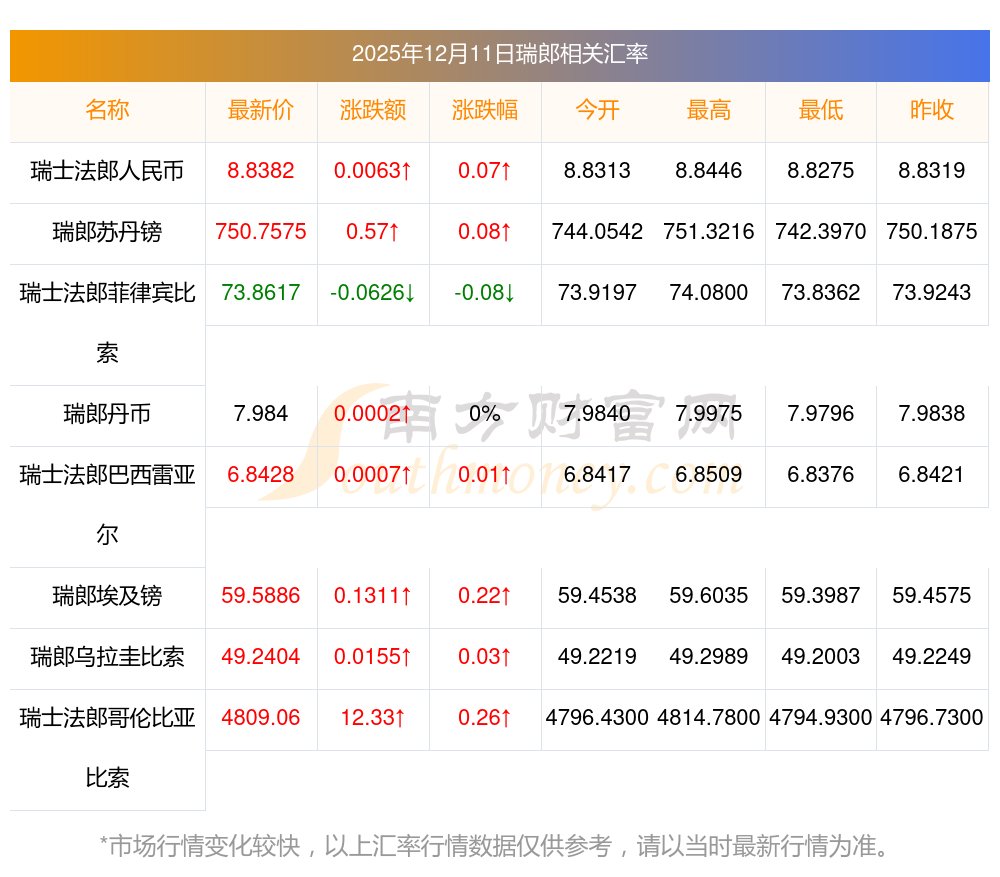Viewport: 1000px width, 877px height.
Task: Click the 最低 column header
Action: point(821,110)
